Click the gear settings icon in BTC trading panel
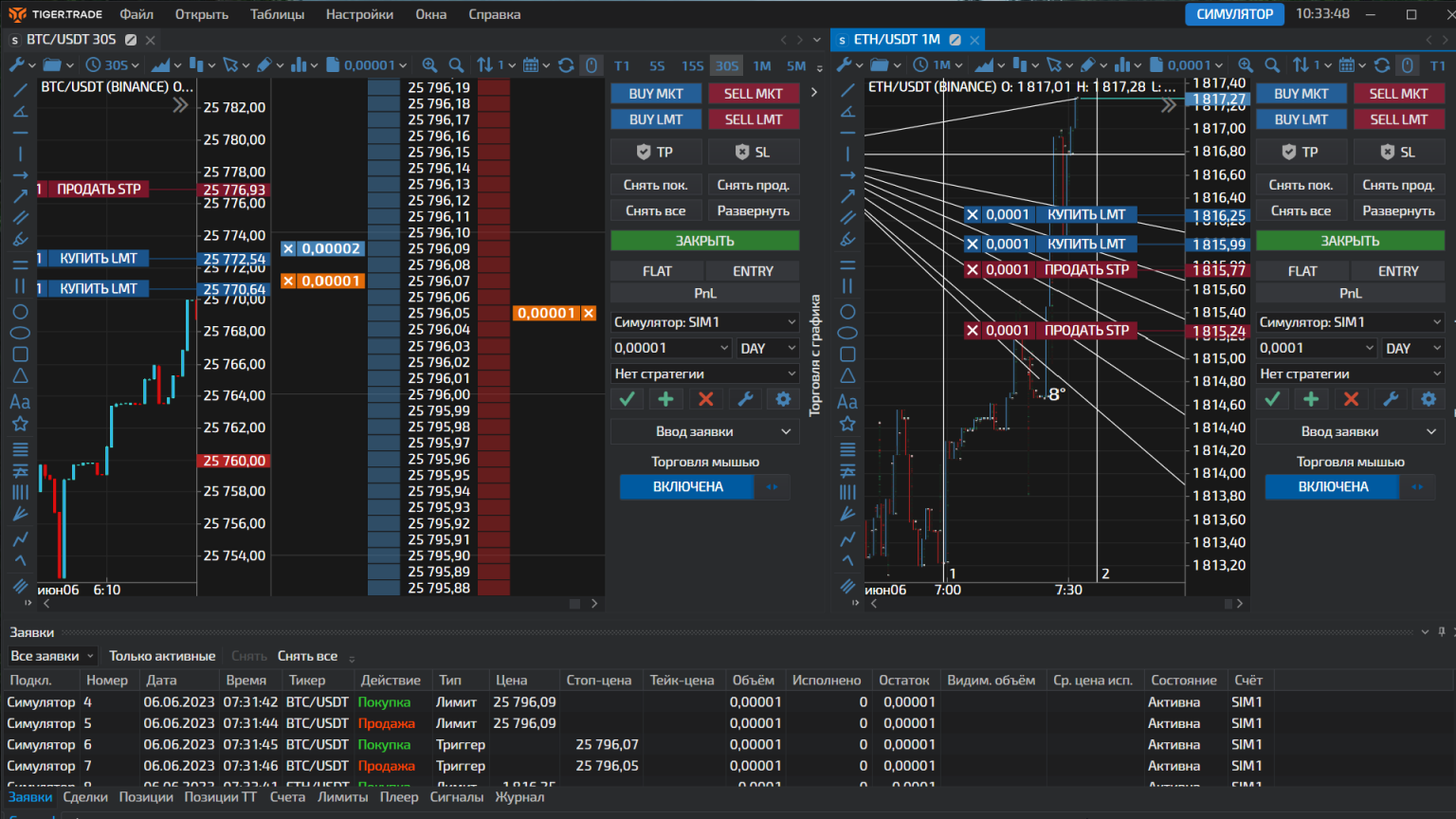The width and height of the screenshot is (1456, 819). point(783,399)
